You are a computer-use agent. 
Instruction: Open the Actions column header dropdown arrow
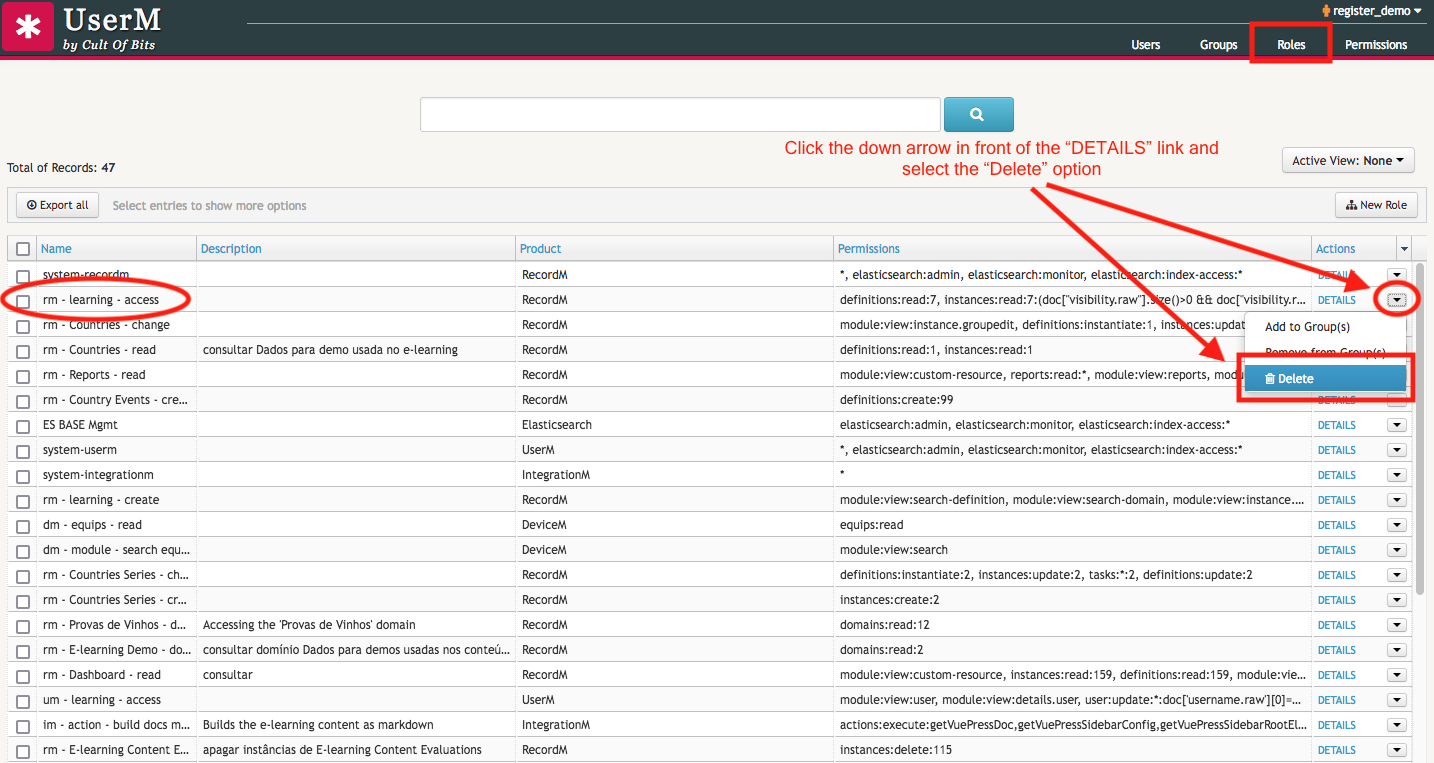tap(1404, 249)
